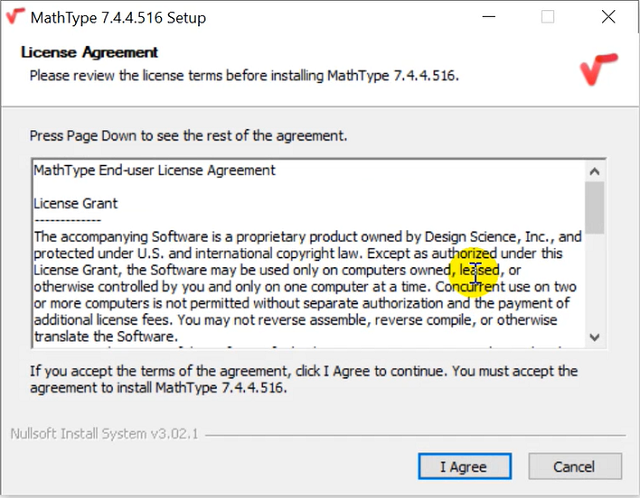Click the "If you accept the terms" paragraph
The width and height of the screenshot is (640, 498).
(303, 379)
